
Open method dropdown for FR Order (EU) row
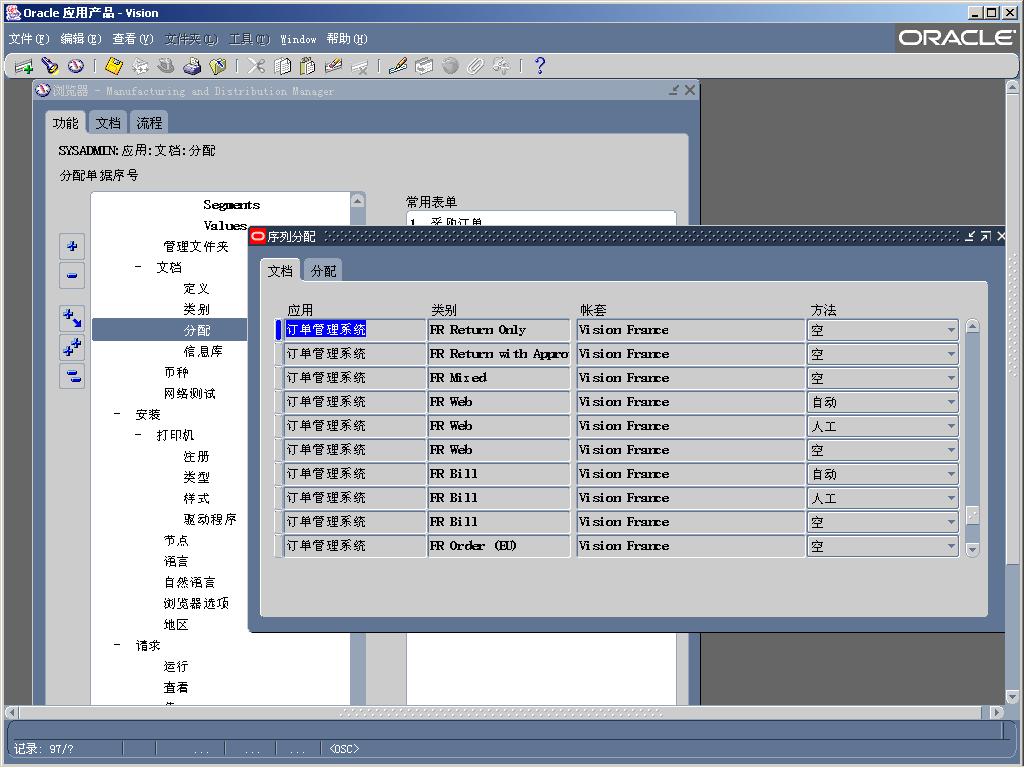pyautogui.click(x=951, y=546)
